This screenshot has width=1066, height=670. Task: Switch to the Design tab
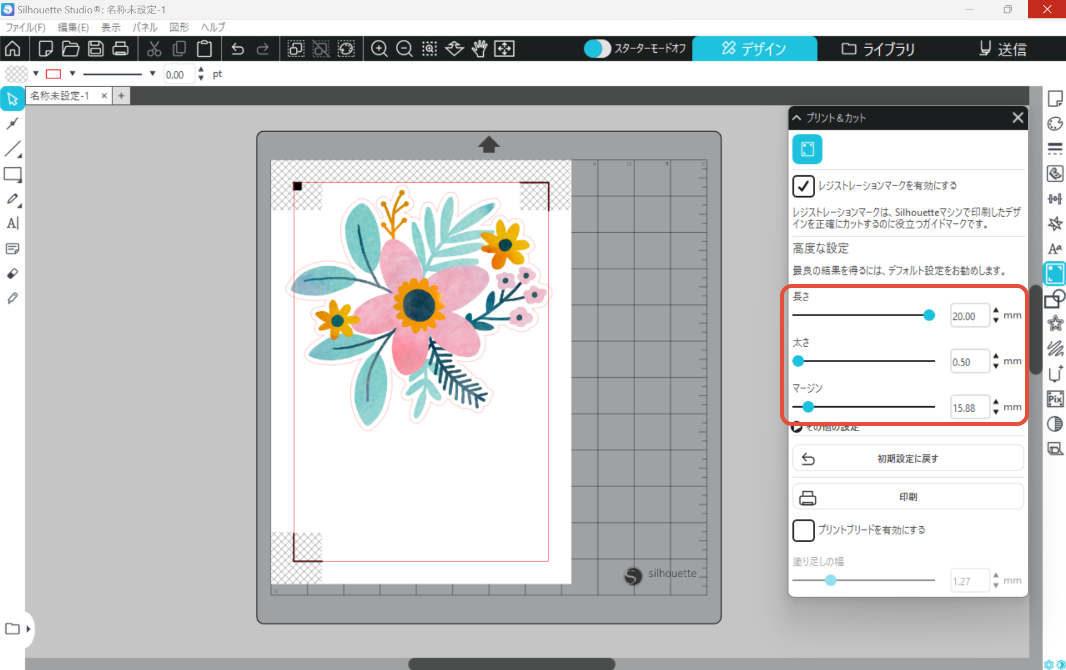tap(754, 49)
